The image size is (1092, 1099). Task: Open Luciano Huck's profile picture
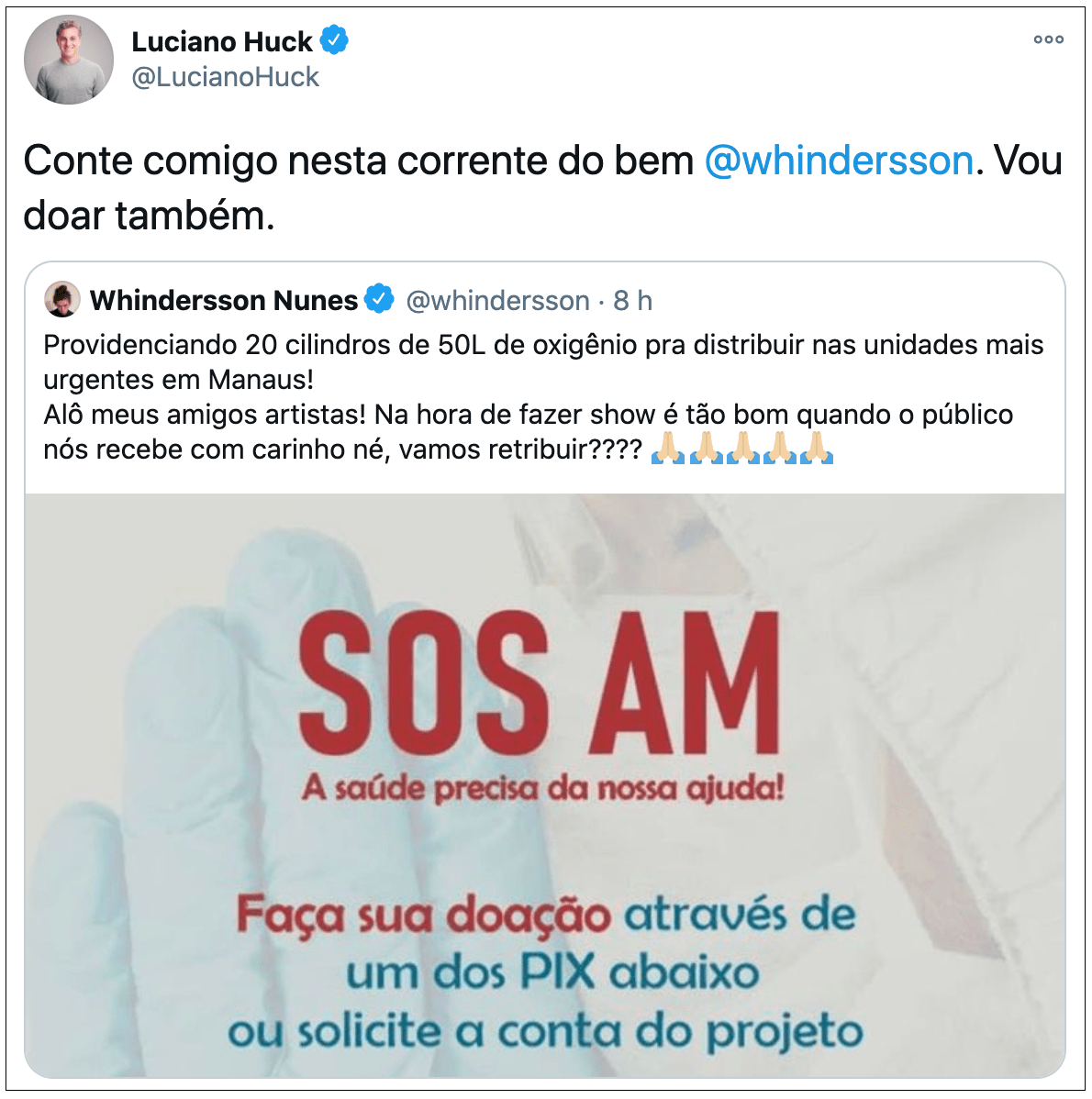(x=69, y=60)
